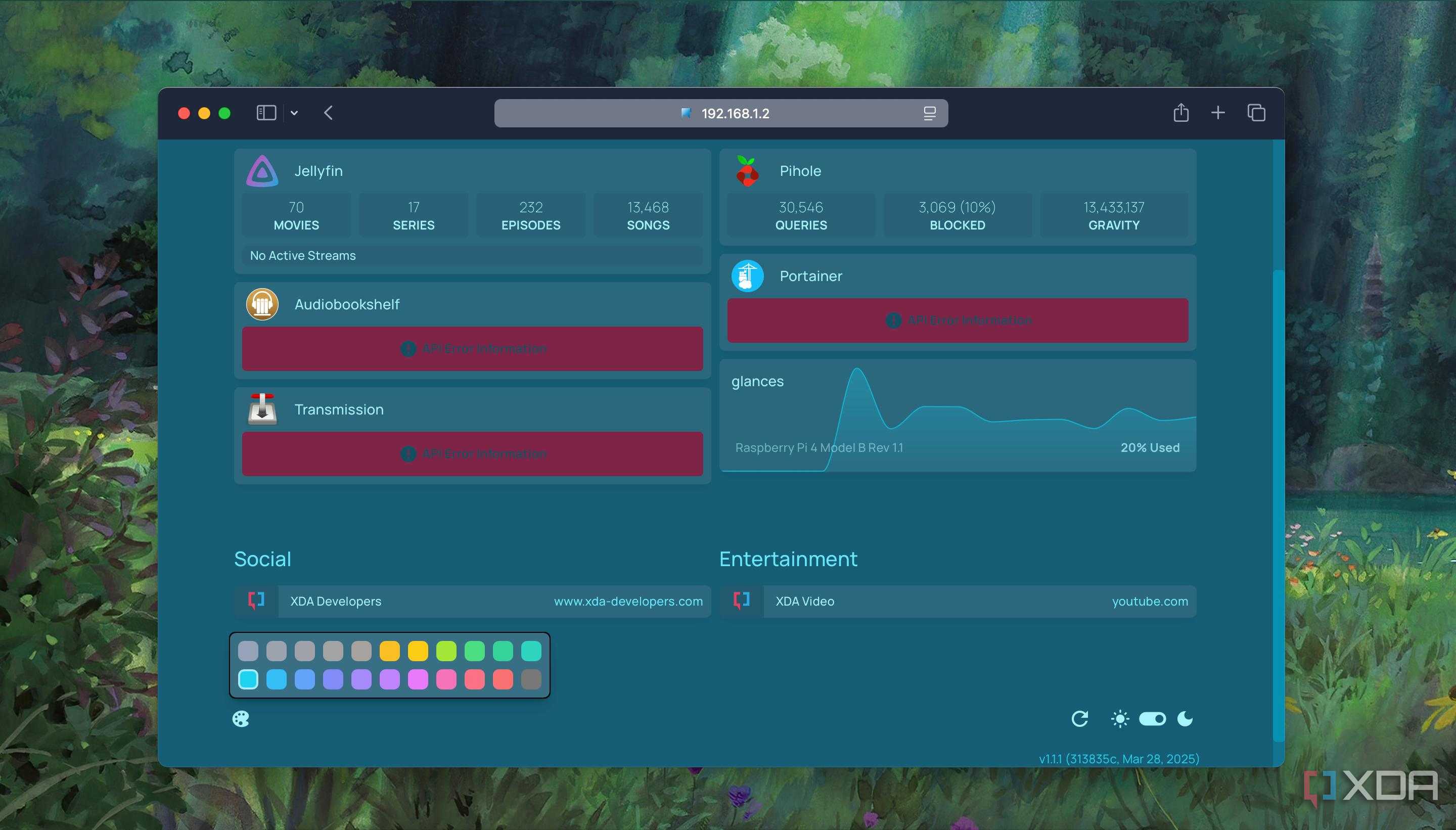
Task: Click the Jellyfin triangle logo icon
Action: tap(262, 171)
